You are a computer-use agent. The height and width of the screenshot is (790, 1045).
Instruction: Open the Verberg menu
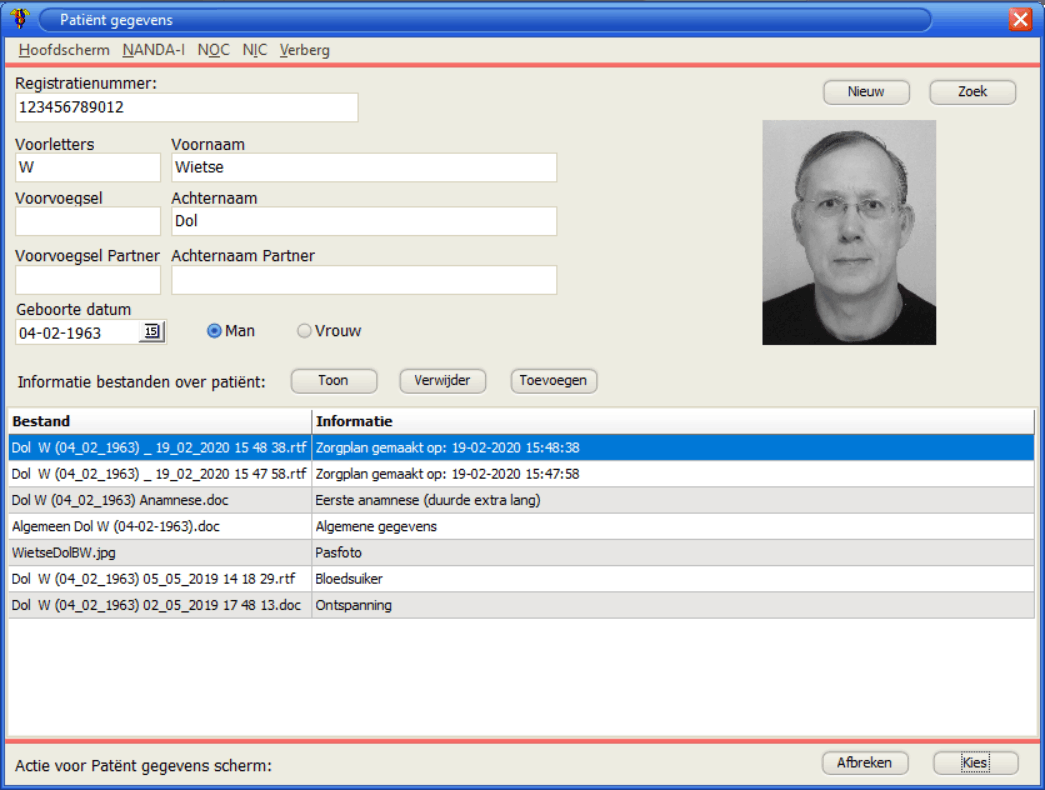tap(304, 50)
